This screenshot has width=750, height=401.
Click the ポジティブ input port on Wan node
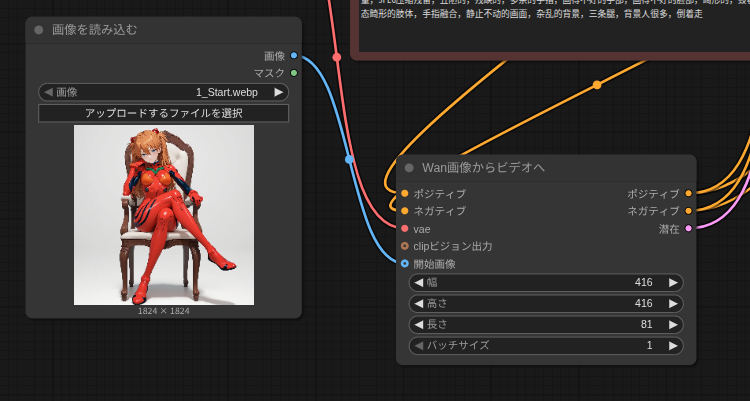click(404, 193)
